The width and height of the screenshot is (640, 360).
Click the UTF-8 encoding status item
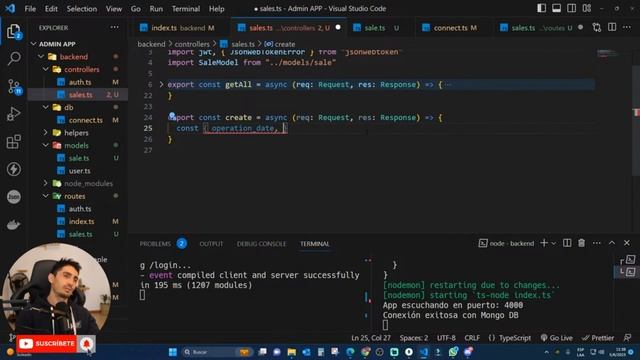coord(446,338)
